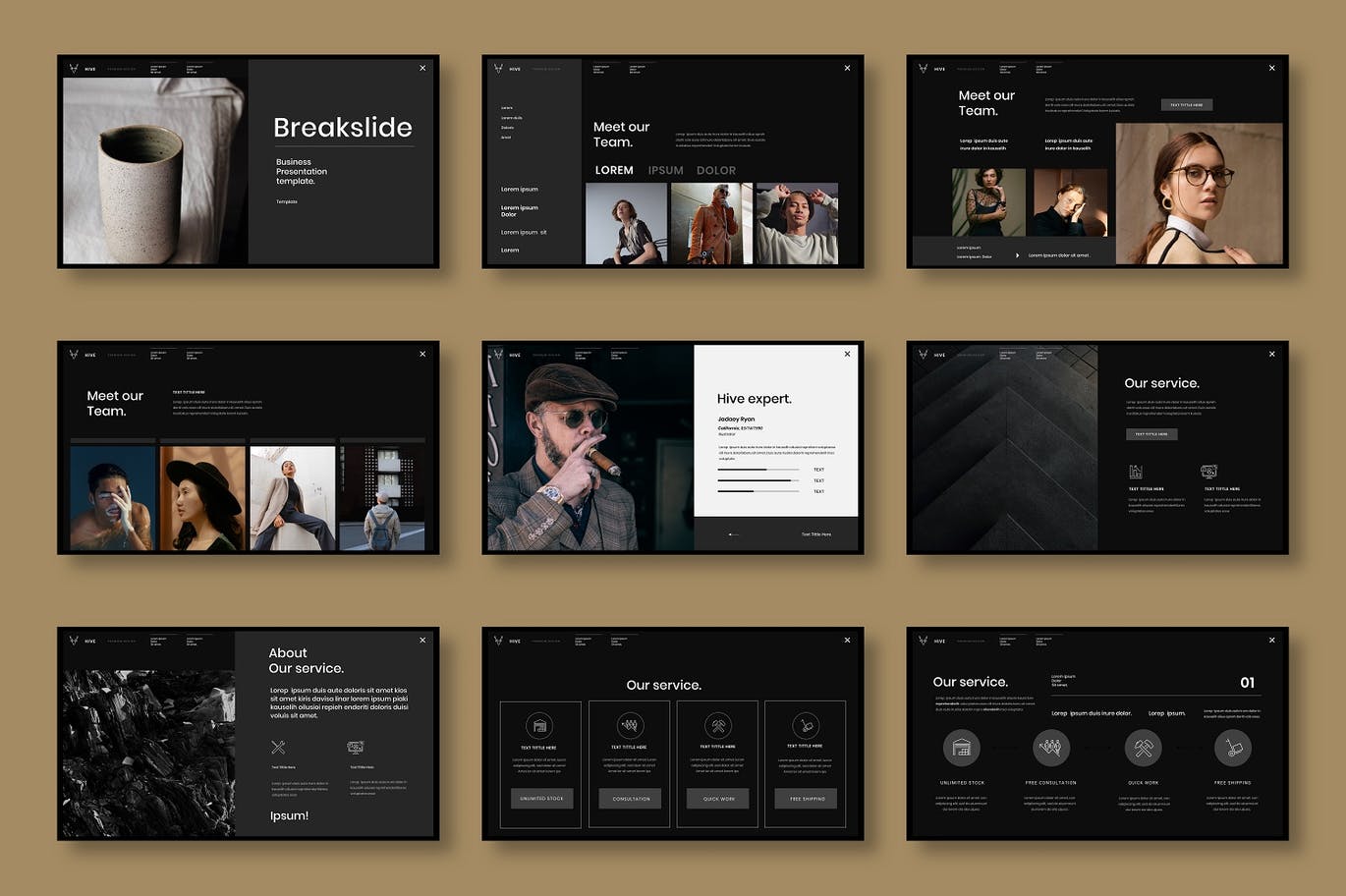
Task: Open the DOLOR tab
Action: (716, 170)
